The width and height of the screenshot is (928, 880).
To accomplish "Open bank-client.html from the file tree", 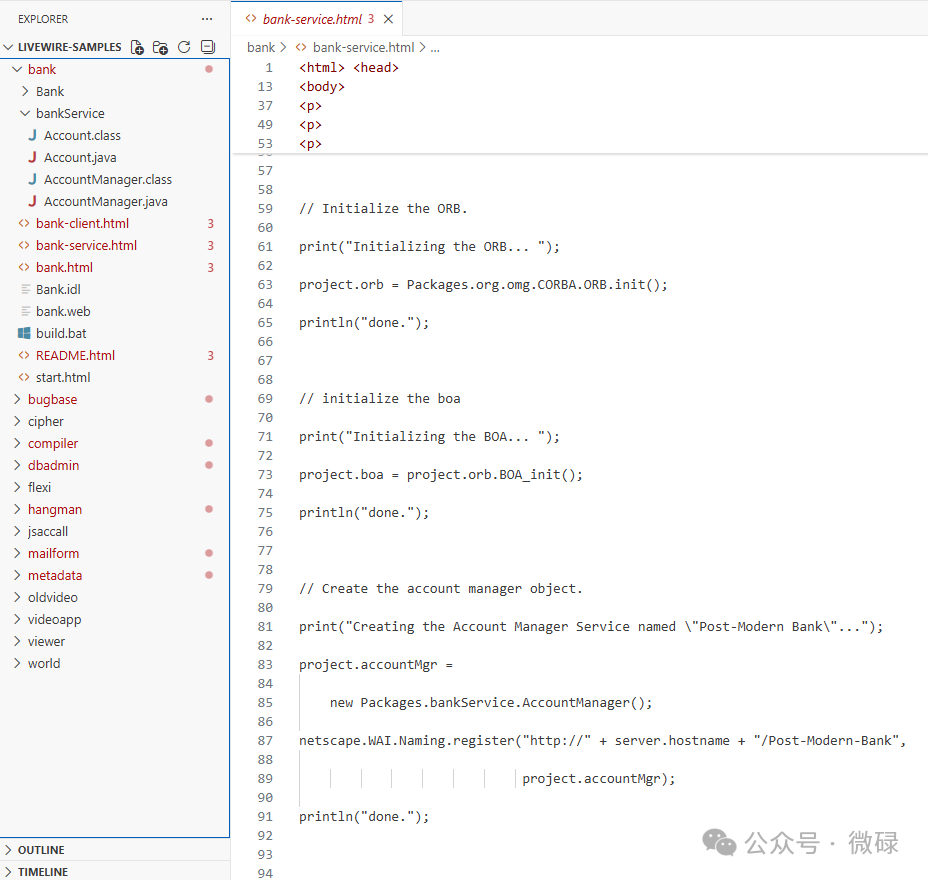I will (82, 223).
